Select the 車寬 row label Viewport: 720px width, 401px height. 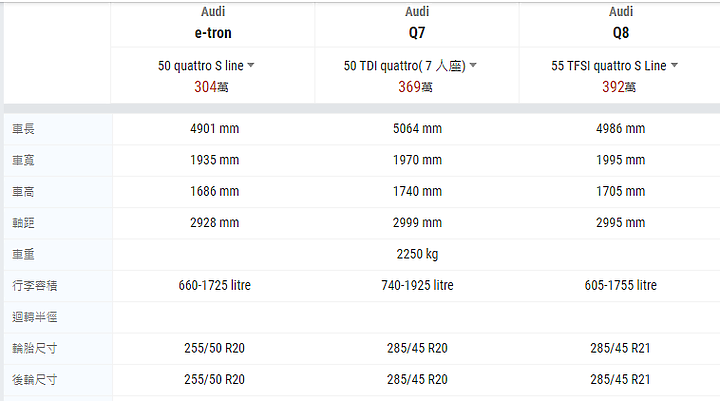coord(23,160)
